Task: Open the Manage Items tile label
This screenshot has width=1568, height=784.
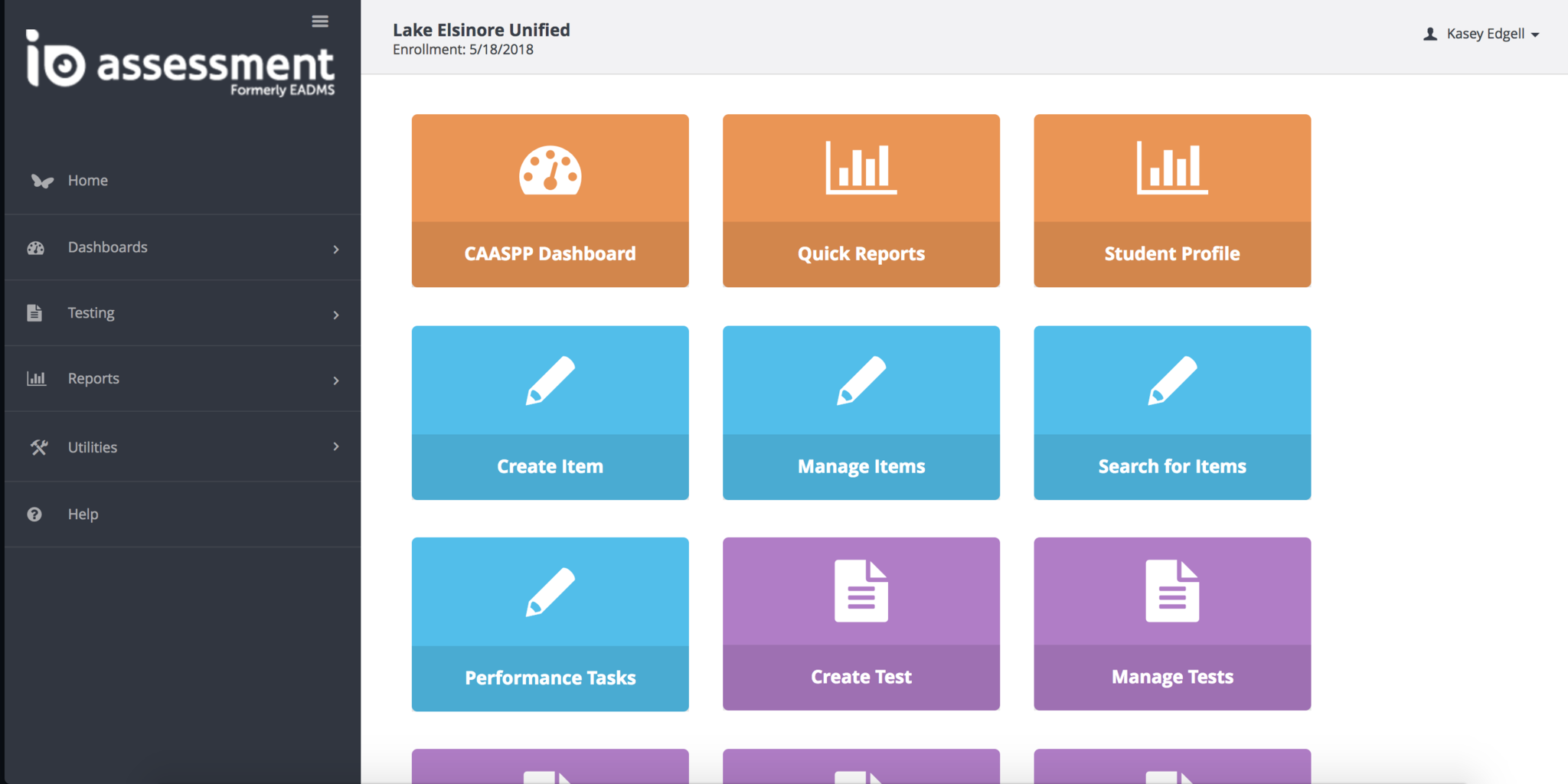Action: 861,466
